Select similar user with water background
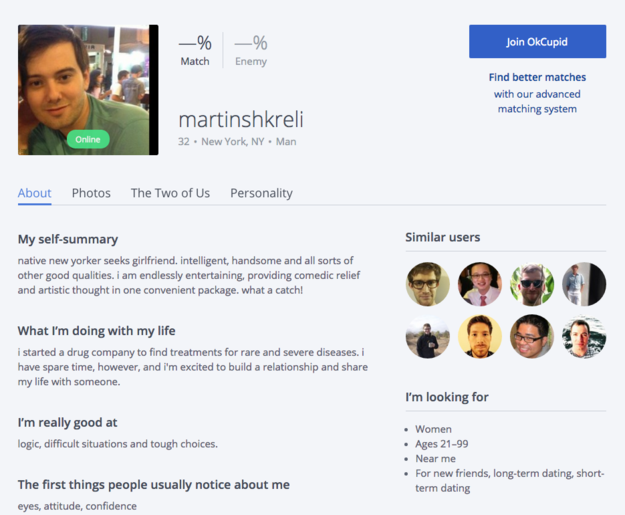 [x=584, y=336]
